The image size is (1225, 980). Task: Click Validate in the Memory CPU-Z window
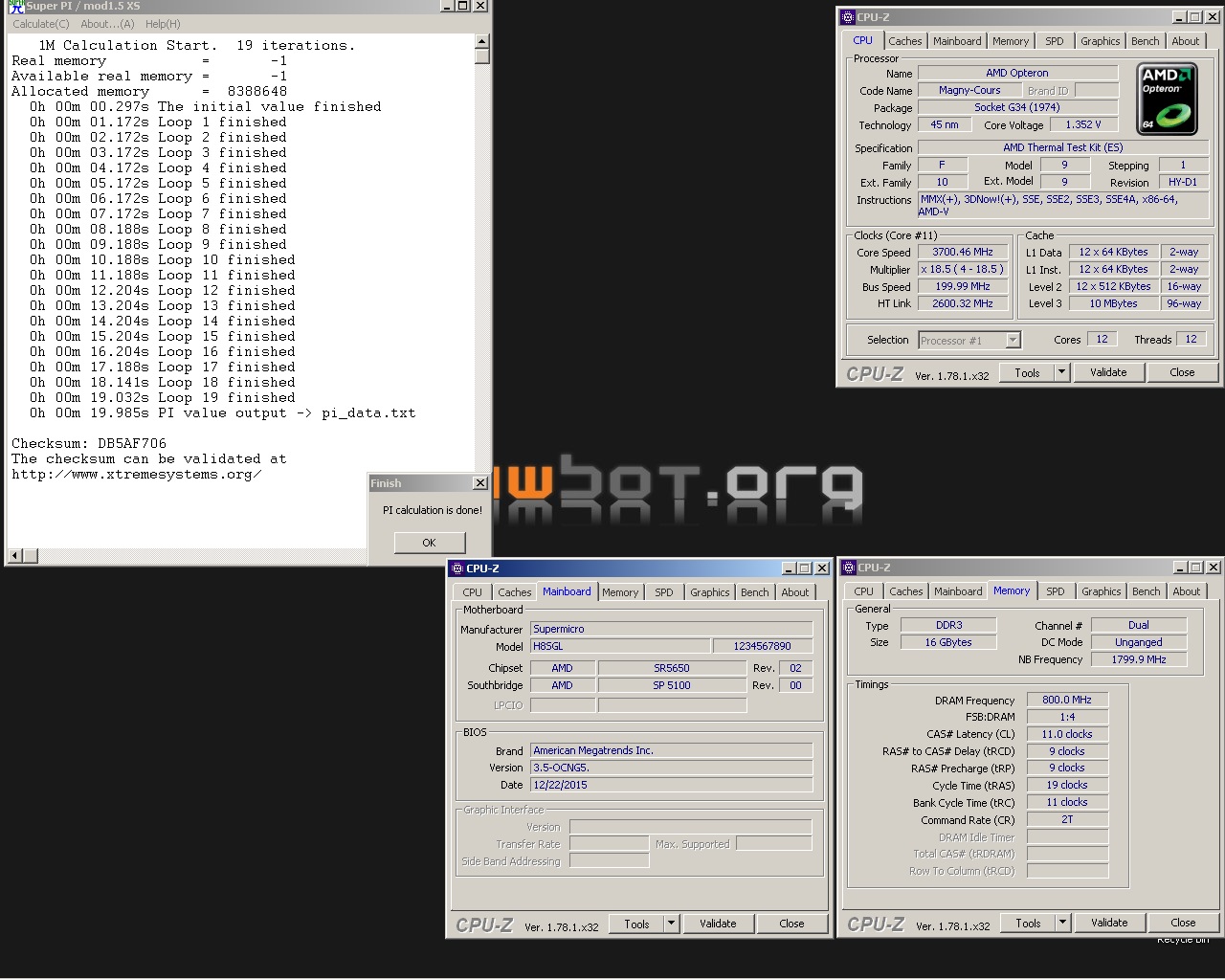[1109, 923]
